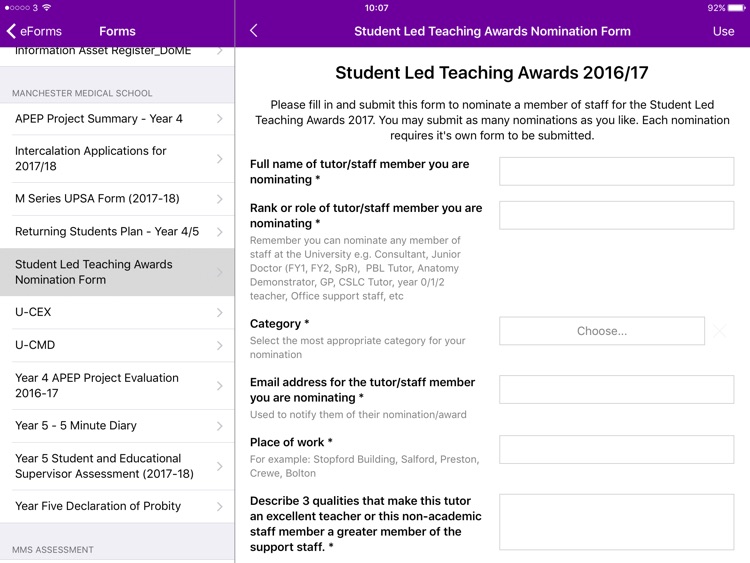Tap the chevron on Returning Students Plan row

pos(220,232)
